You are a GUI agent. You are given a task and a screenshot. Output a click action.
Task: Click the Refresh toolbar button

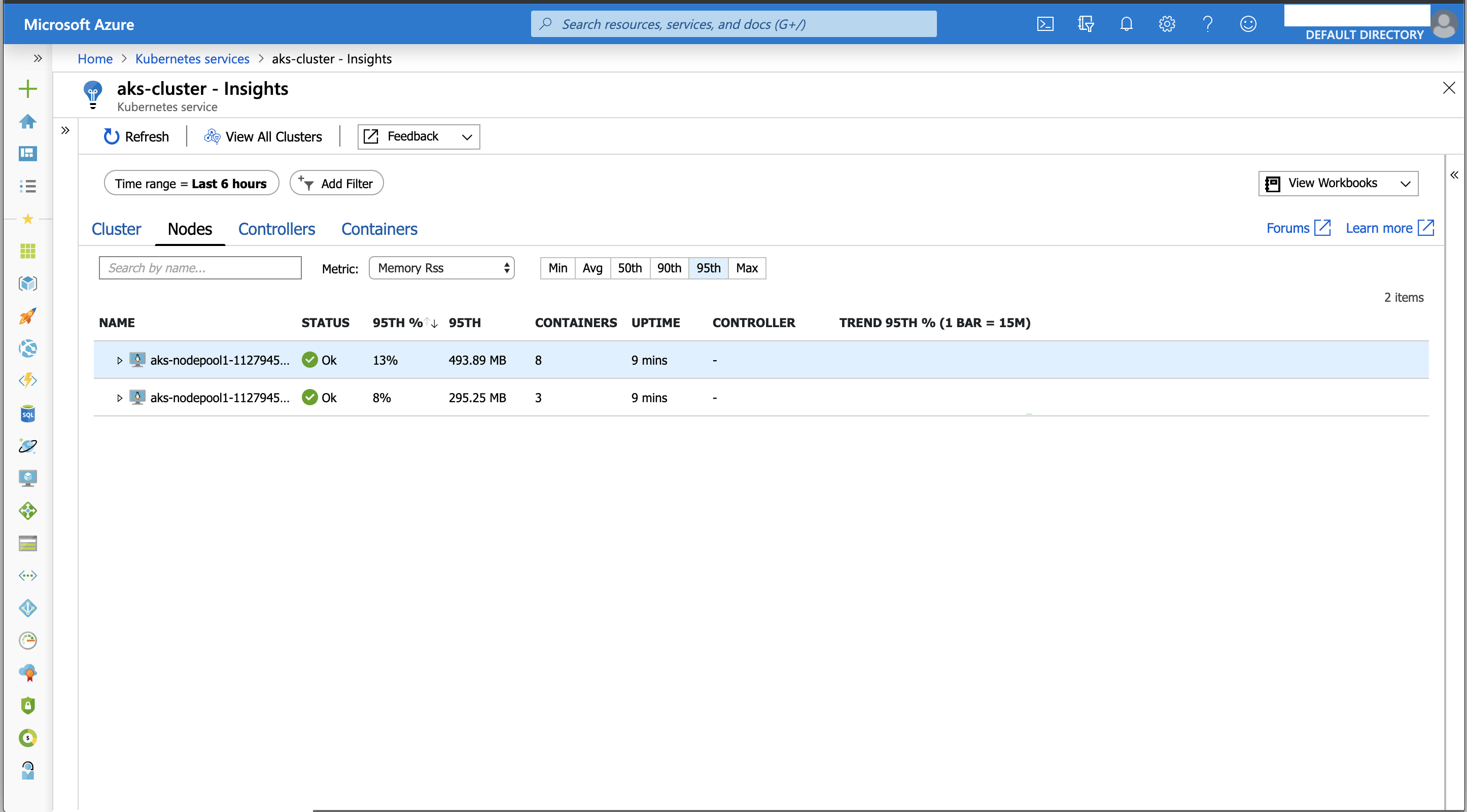coord(136,136)
